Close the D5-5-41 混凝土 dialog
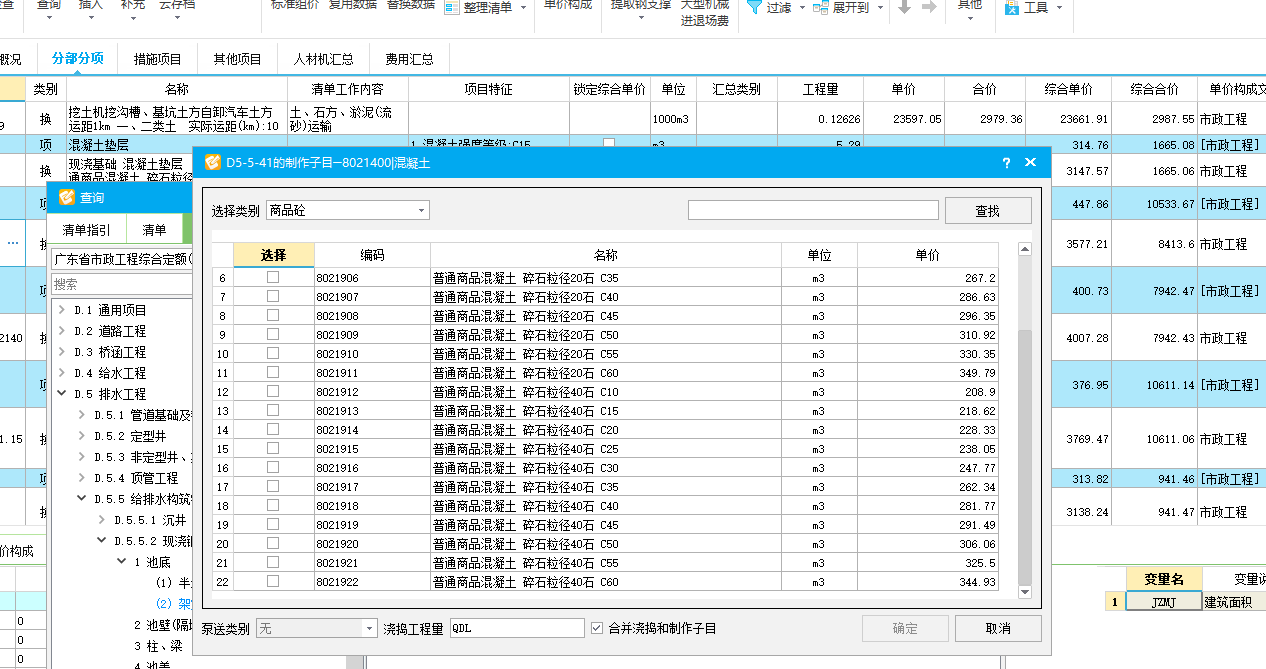This screenshot has width=1266, height=669. [x=1030, y=162]
